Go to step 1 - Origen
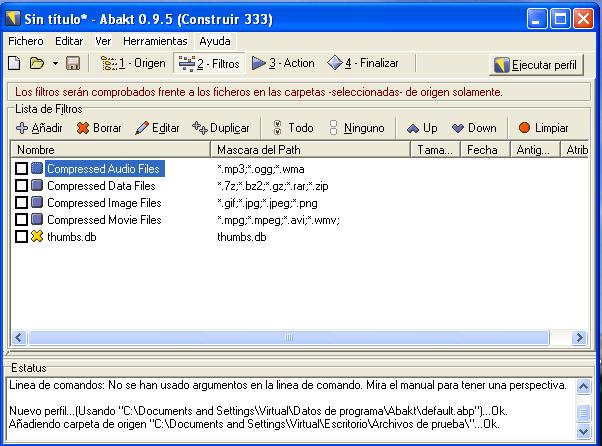This screenshot has width=602, height=446. [x=132, y=63]
